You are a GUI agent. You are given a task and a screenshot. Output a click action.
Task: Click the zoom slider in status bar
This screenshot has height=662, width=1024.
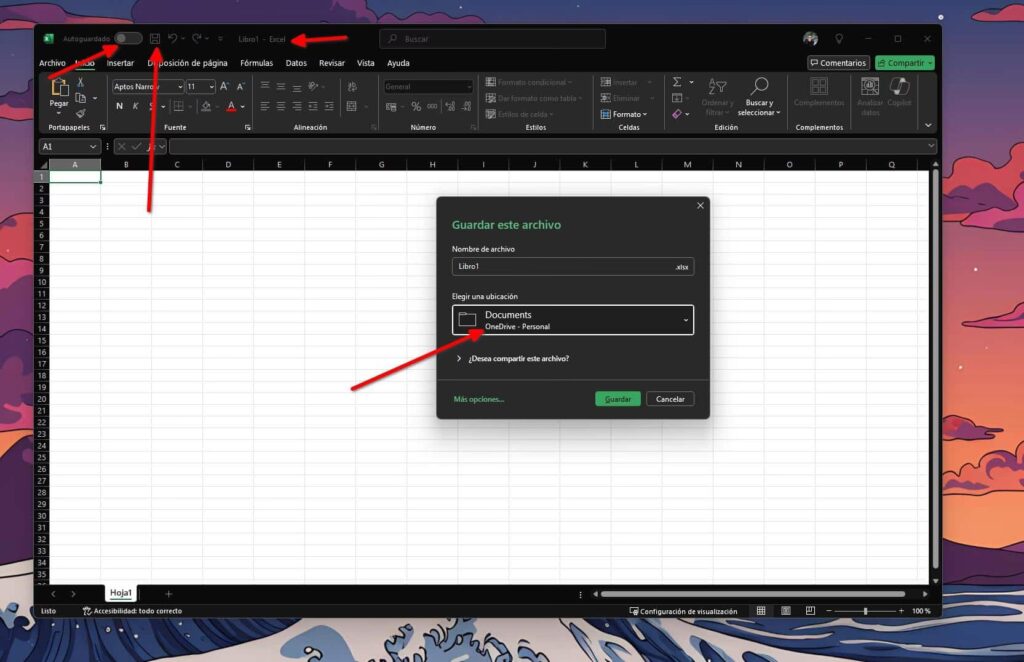(865, 611)
